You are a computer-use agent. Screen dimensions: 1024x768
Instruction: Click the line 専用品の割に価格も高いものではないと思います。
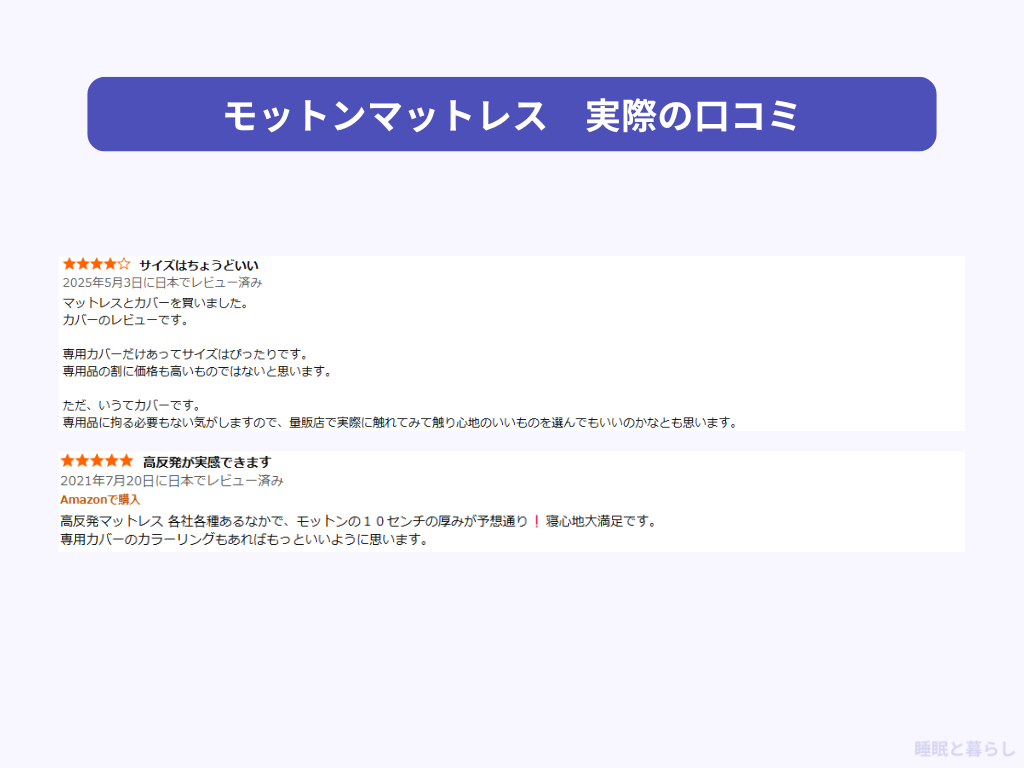coord(197,371)
